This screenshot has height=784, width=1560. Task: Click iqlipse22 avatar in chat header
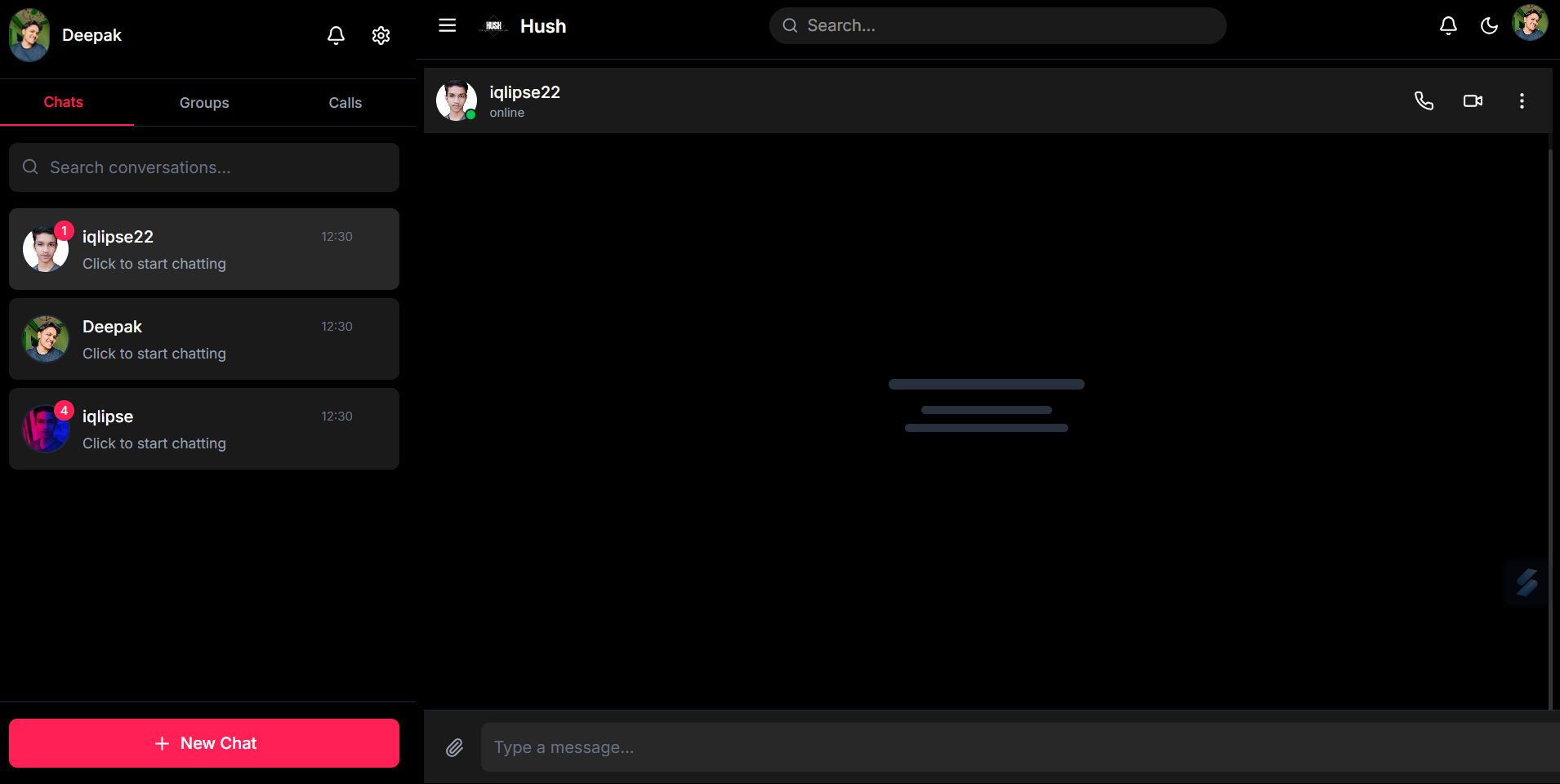coord(457,100)
